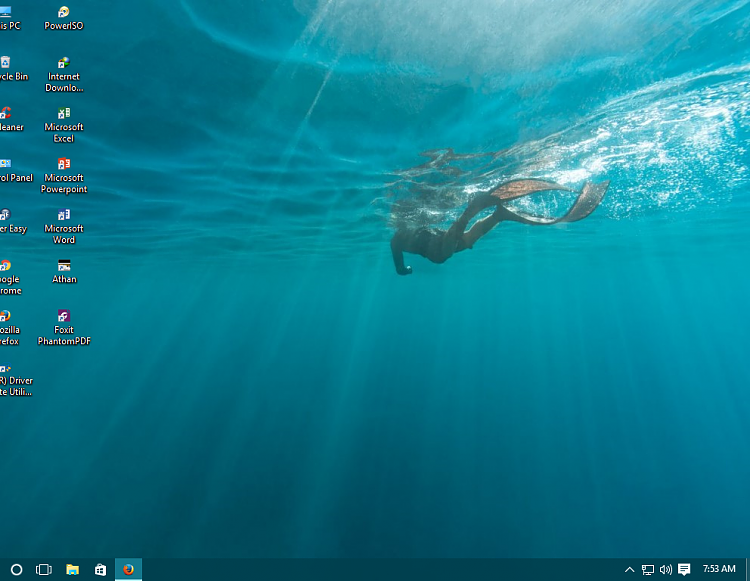Image resolution: width=750 pixels, height=581 pixels.
Task: Show hidden system tray icons
Action: tap(629, 570)
